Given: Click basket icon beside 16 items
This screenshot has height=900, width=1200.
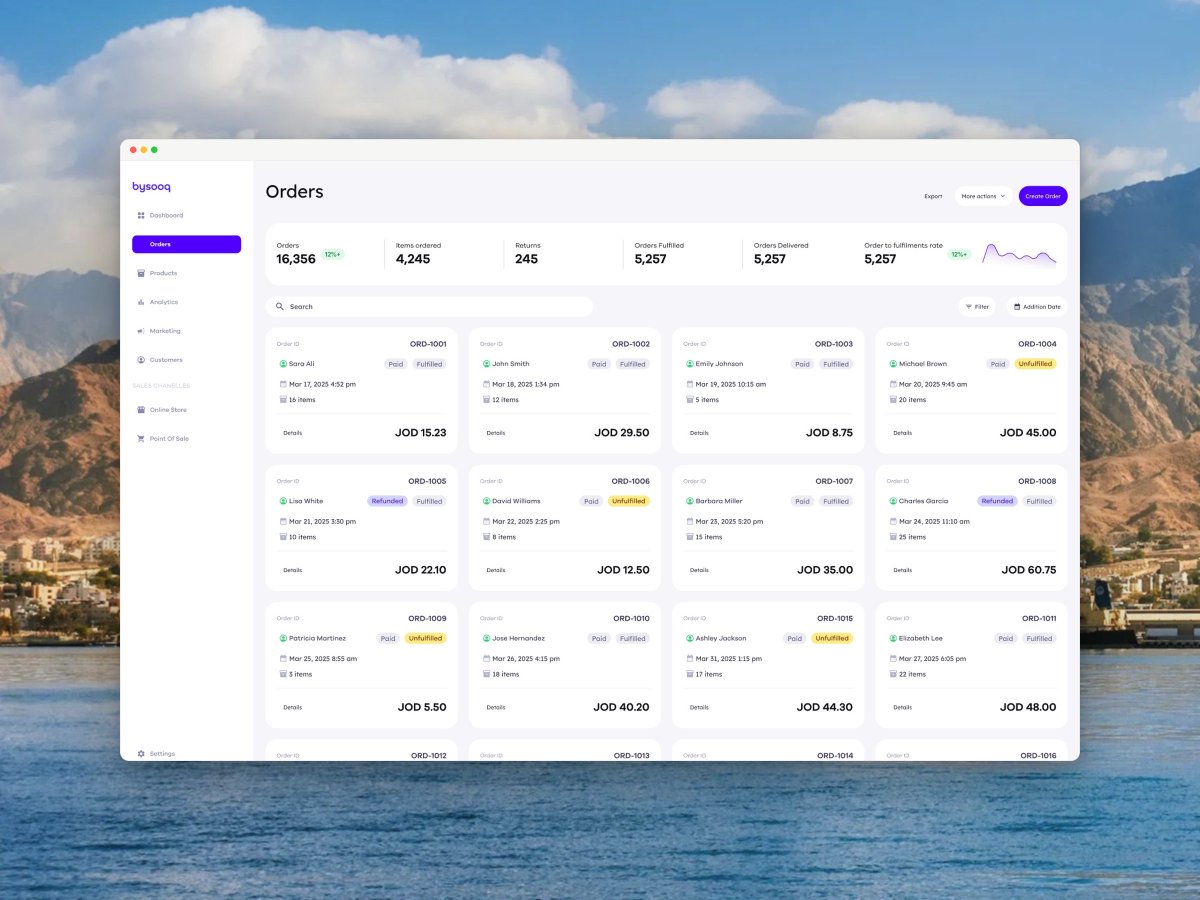Looking at the screenshot, I should [x=283, y=400].
